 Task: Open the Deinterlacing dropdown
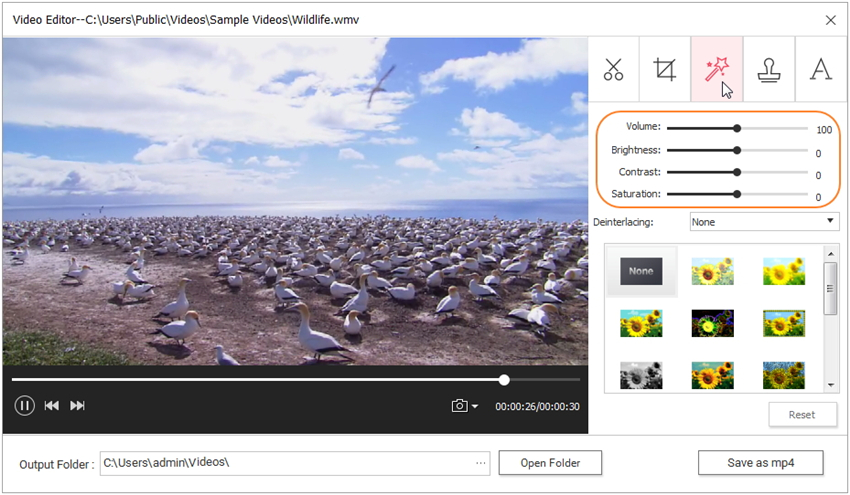coord(764,221)
